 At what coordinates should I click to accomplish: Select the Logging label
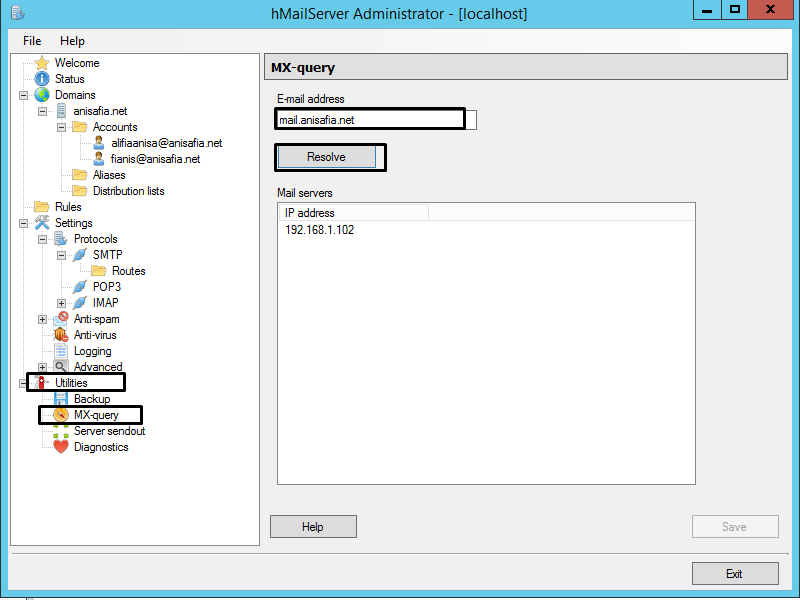coord(92,351)
